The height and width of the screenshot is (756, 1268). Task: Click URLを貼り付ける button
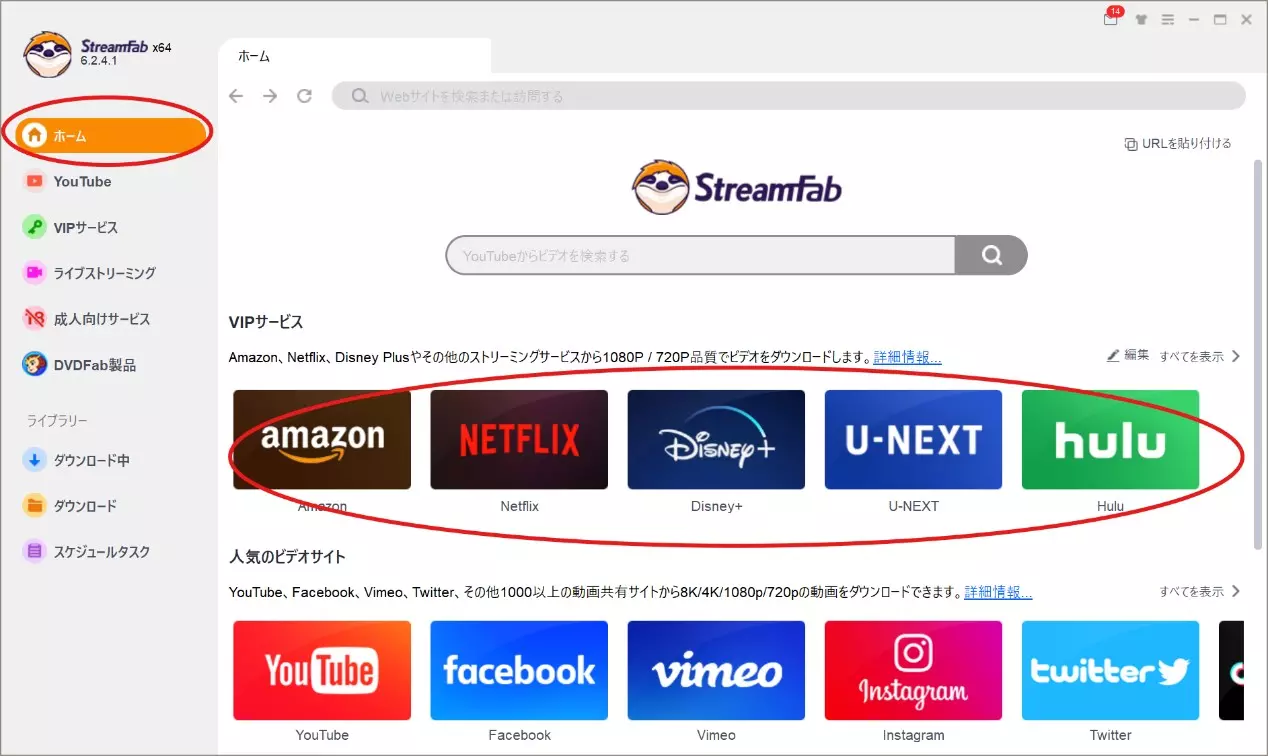1178,144
